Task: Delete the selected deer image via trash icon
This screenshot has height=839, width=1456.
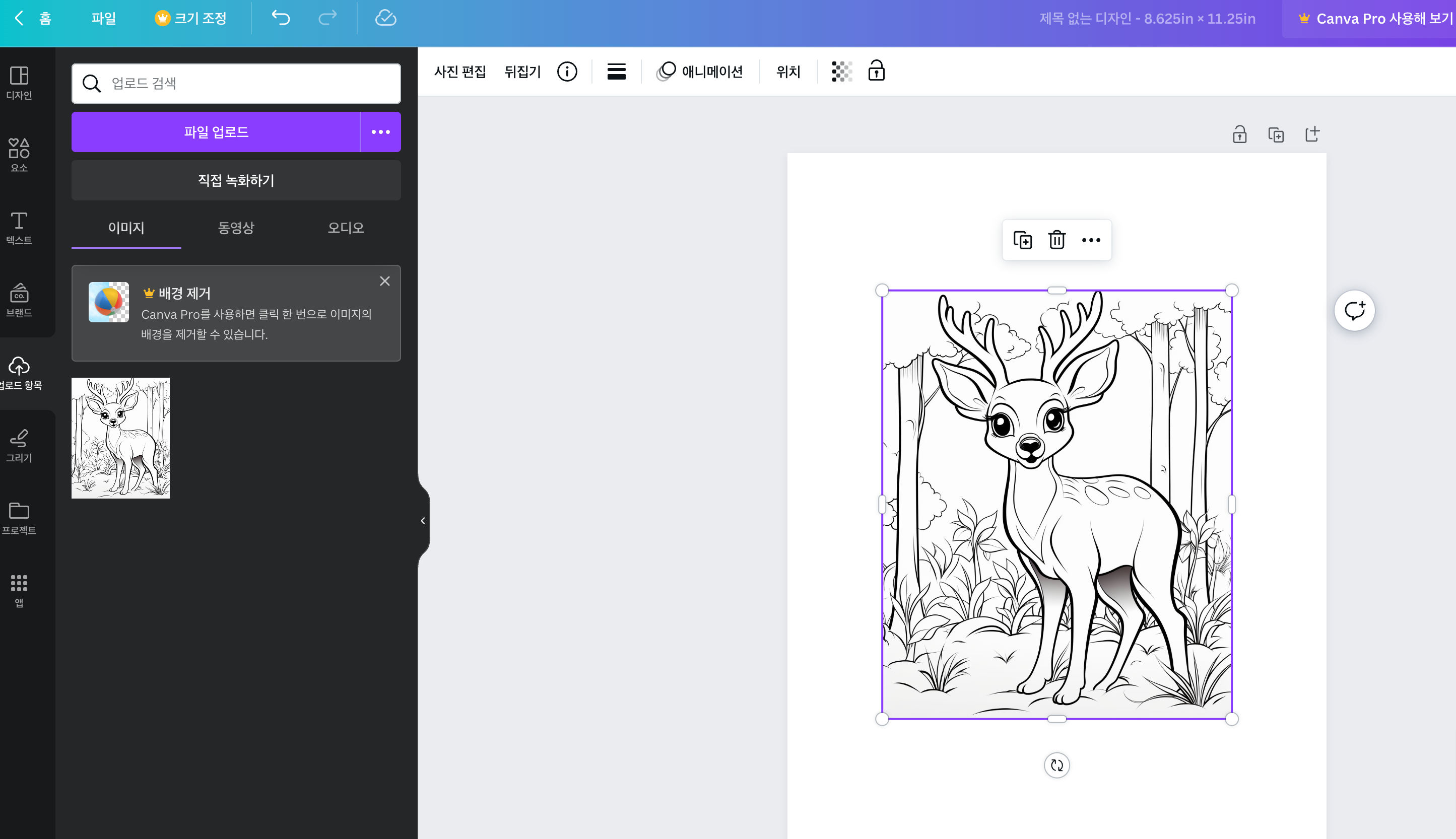Action: click(1056, 240)
